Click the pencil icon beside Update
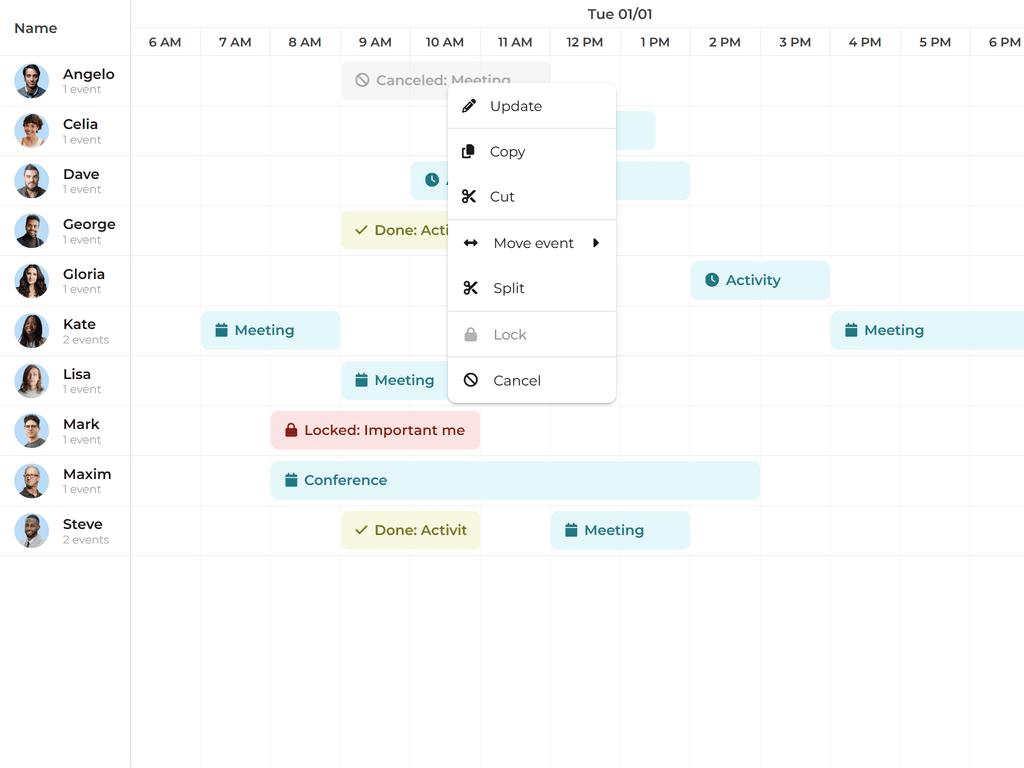 (469, 106)
